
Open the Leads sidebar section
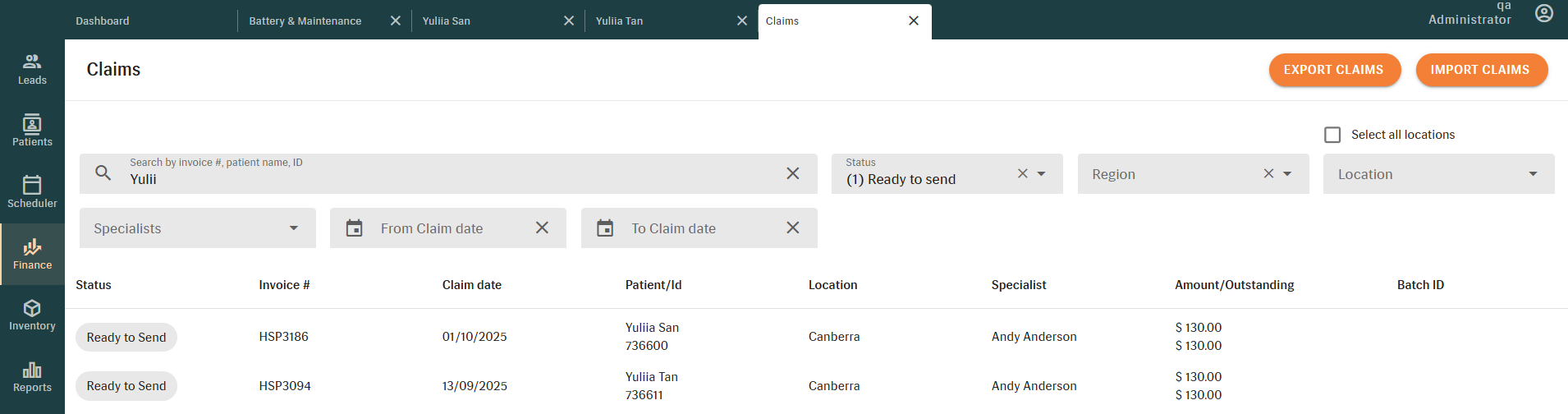(x=32, y=69)
